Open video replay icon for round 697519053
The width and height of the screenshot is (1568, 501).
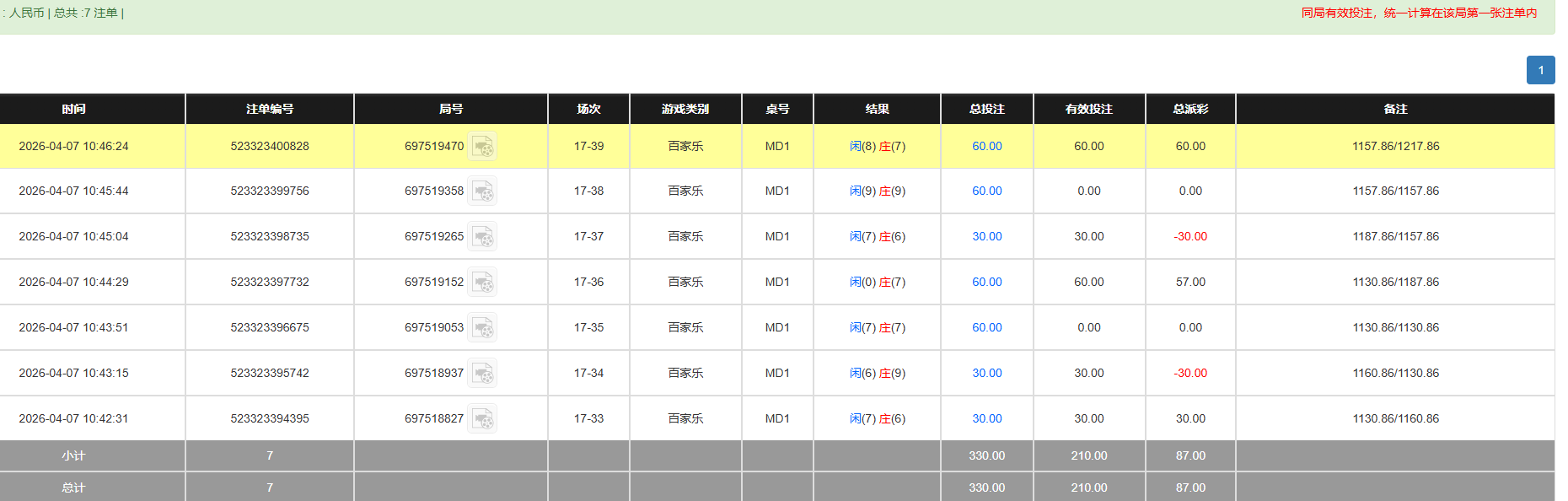(482, 328)
